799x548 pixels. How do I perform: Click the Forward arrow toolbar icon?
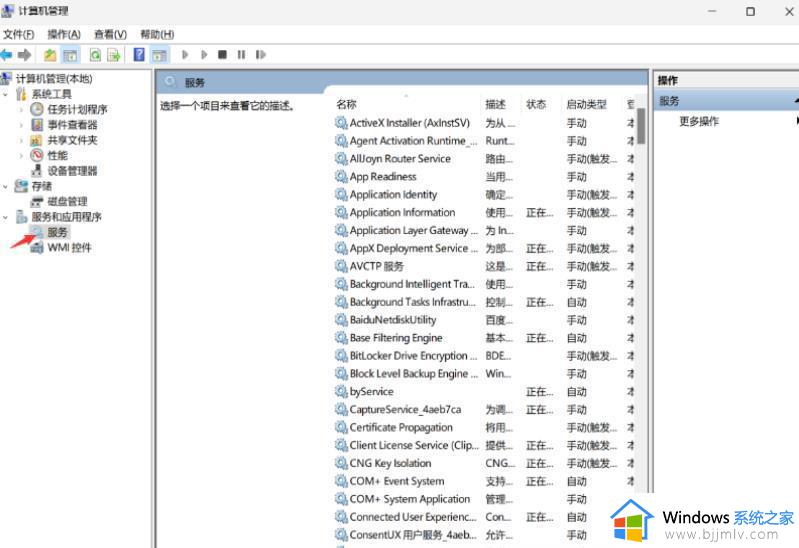[x=24, y=55]
